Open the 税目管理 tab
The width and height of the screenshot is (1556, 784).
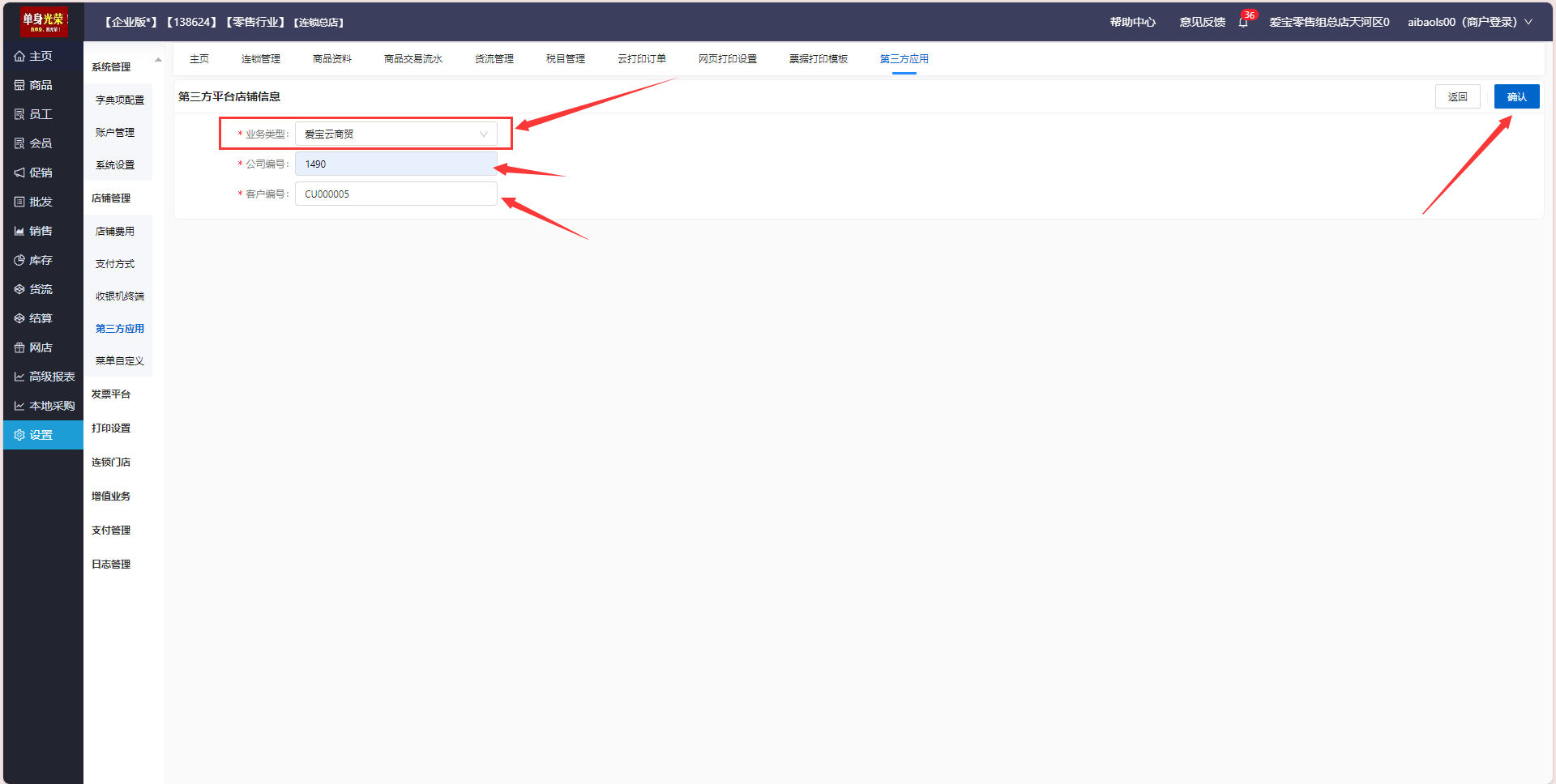point(566,59)
